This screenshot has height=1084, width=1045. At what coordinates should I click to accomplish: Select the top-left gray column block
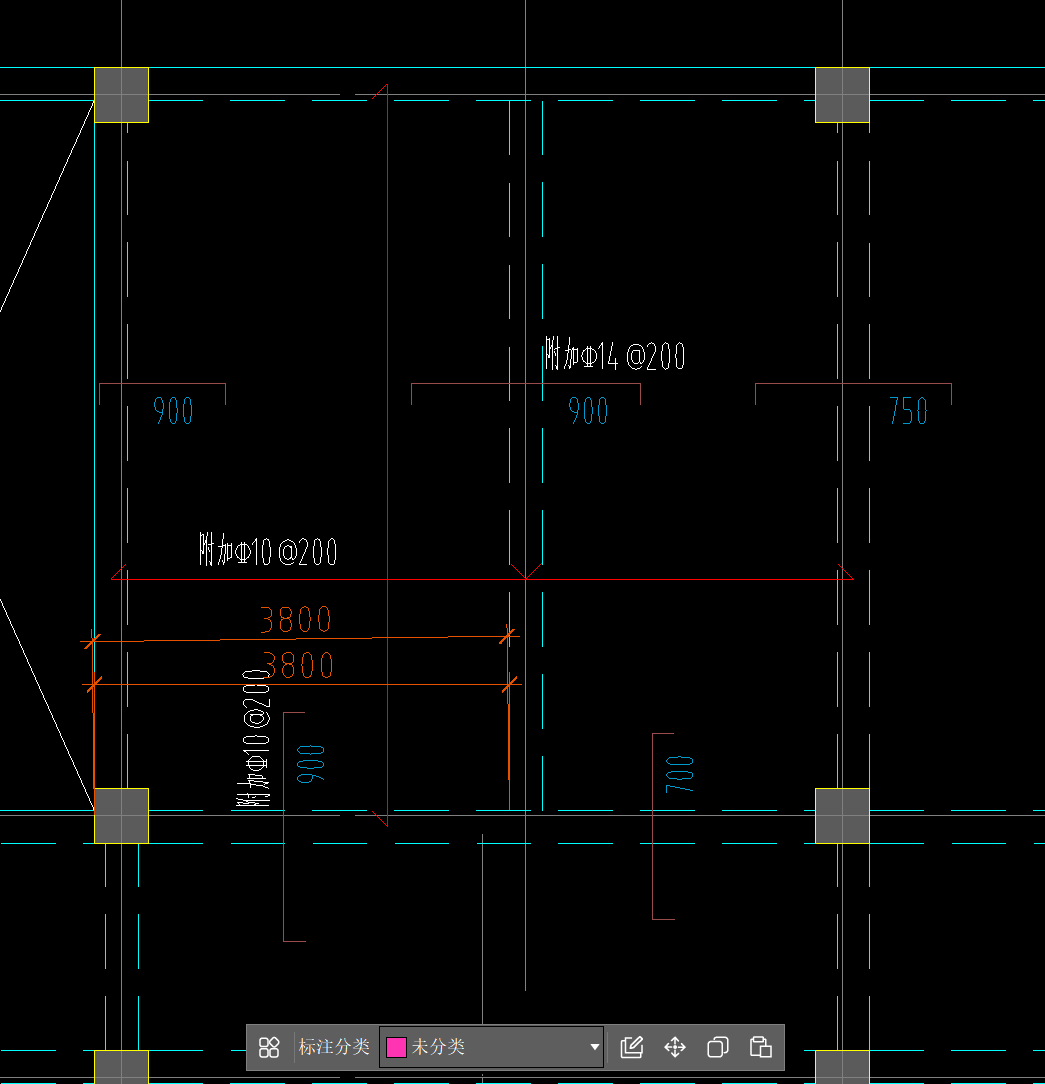(x=122, y=95)
